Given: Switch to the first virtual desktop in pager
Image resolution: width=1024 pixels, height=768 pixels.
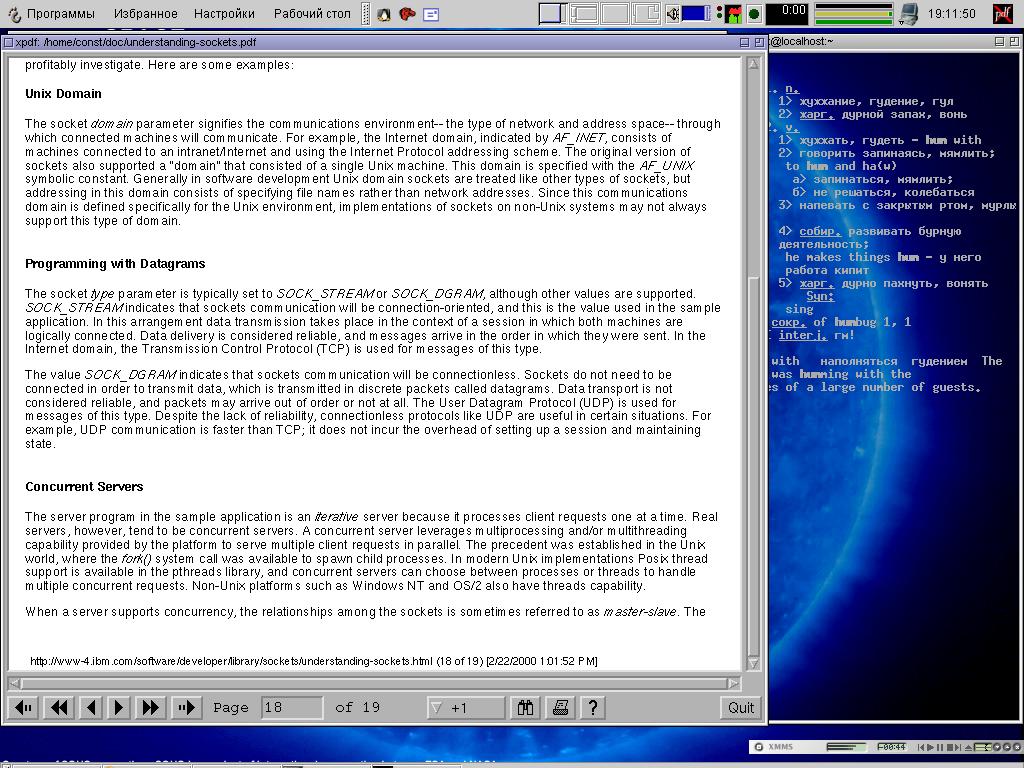Looking at the screenshot, I should click(552, 14).
